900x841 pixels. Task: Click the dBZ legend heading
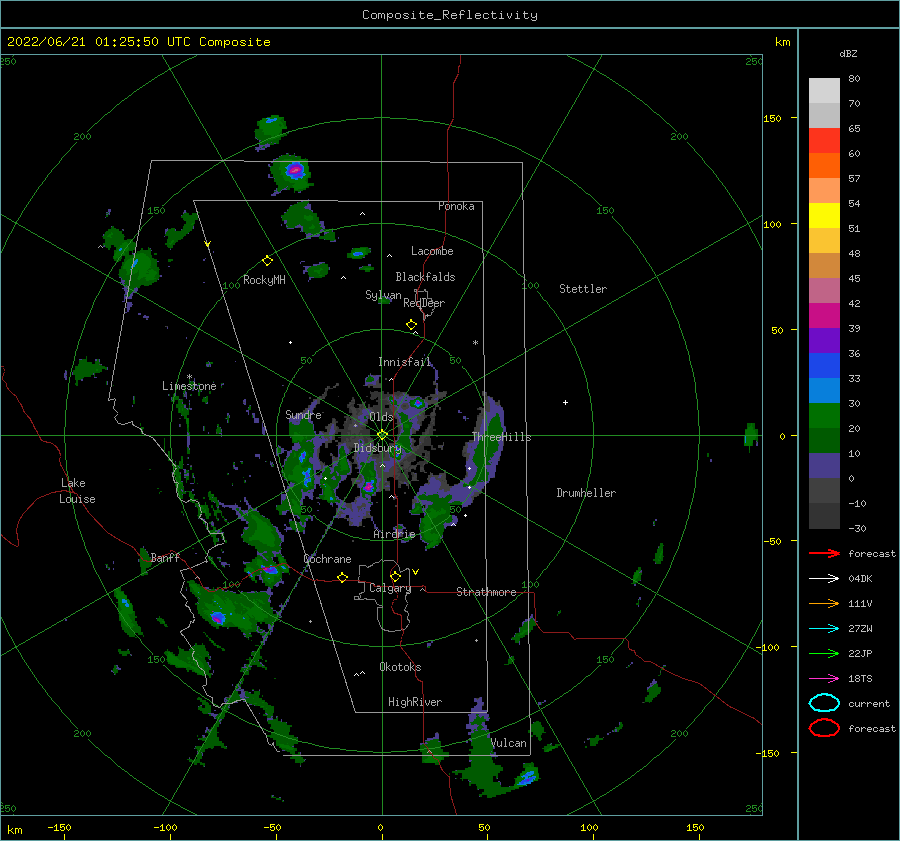(848, 54)
